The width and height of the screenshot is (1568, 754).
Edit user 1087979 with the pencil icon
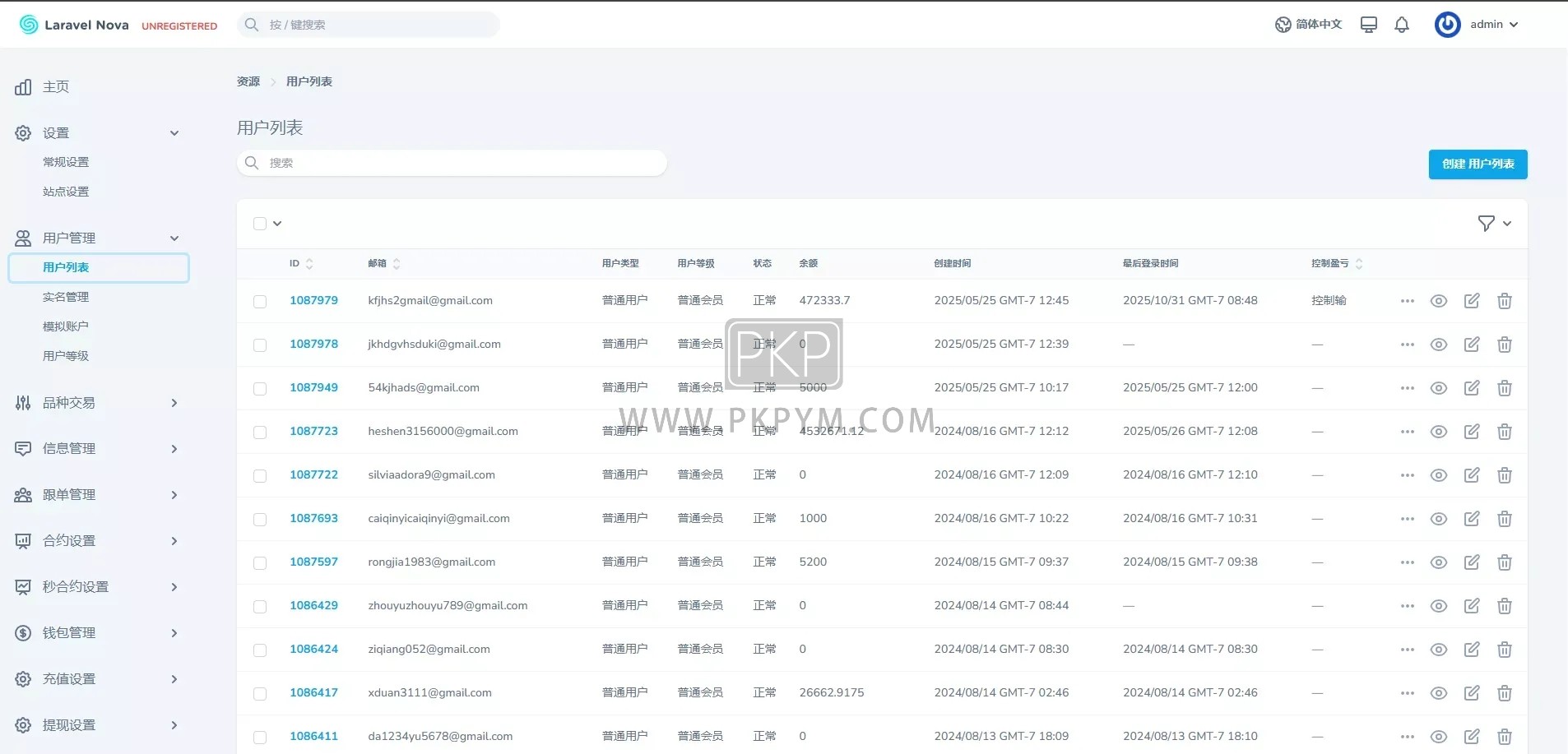[1472, 301]
